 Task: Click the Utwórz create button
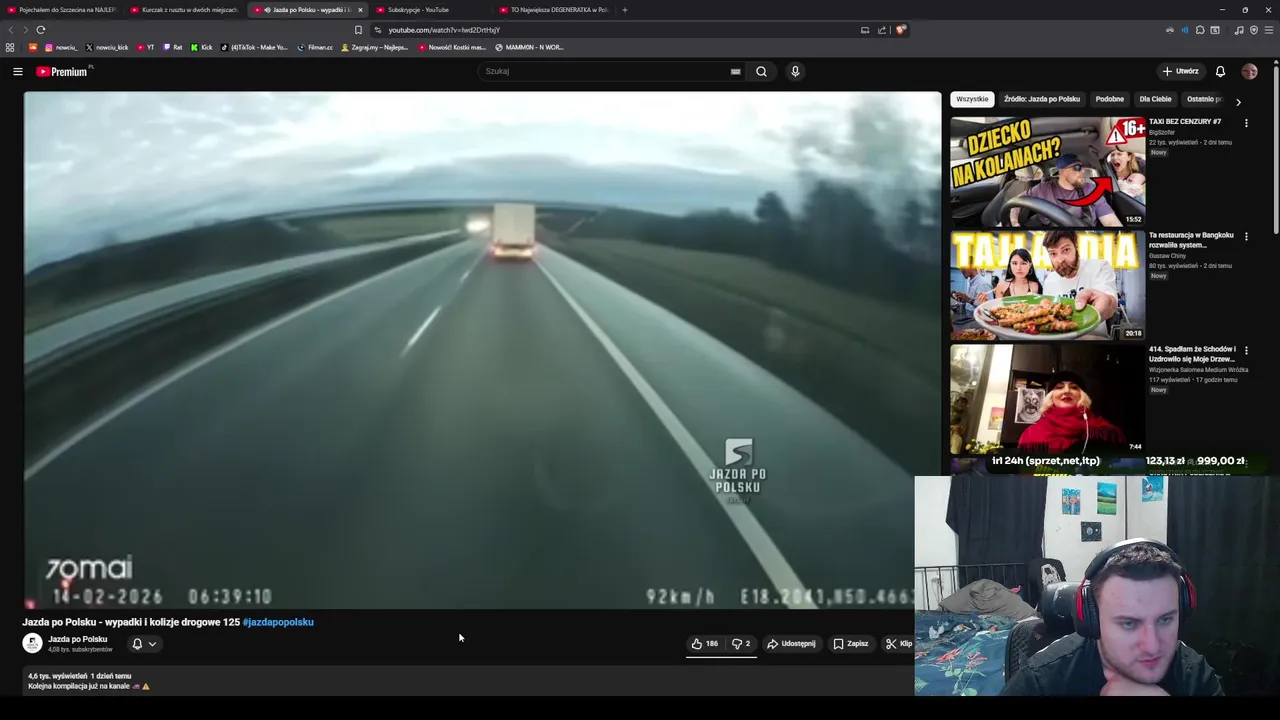pyautogui.click(x=1180, y=71)
